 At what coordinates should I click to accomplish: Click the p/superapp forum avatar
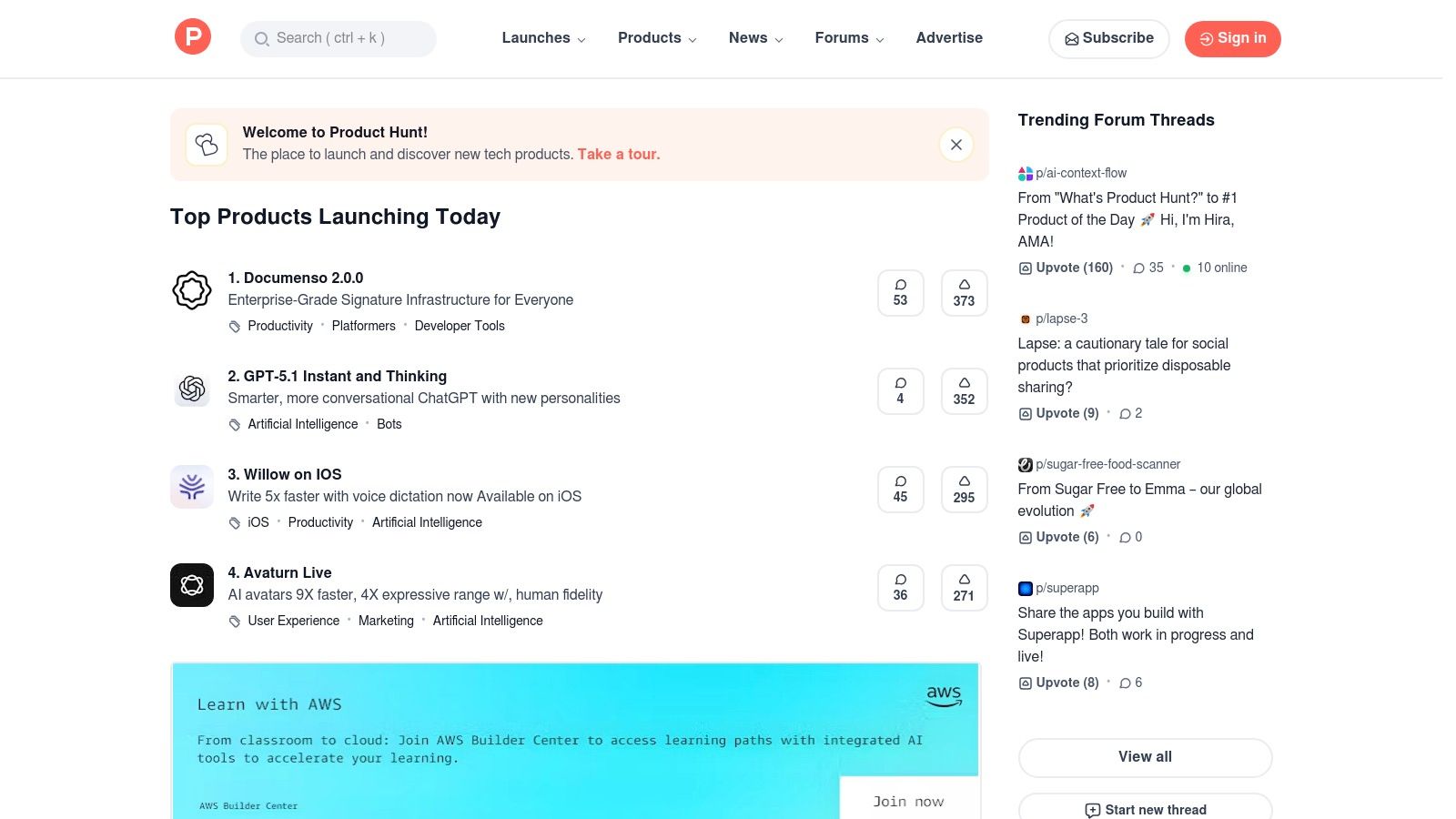pyautogui.click(x=1025, y=589)
